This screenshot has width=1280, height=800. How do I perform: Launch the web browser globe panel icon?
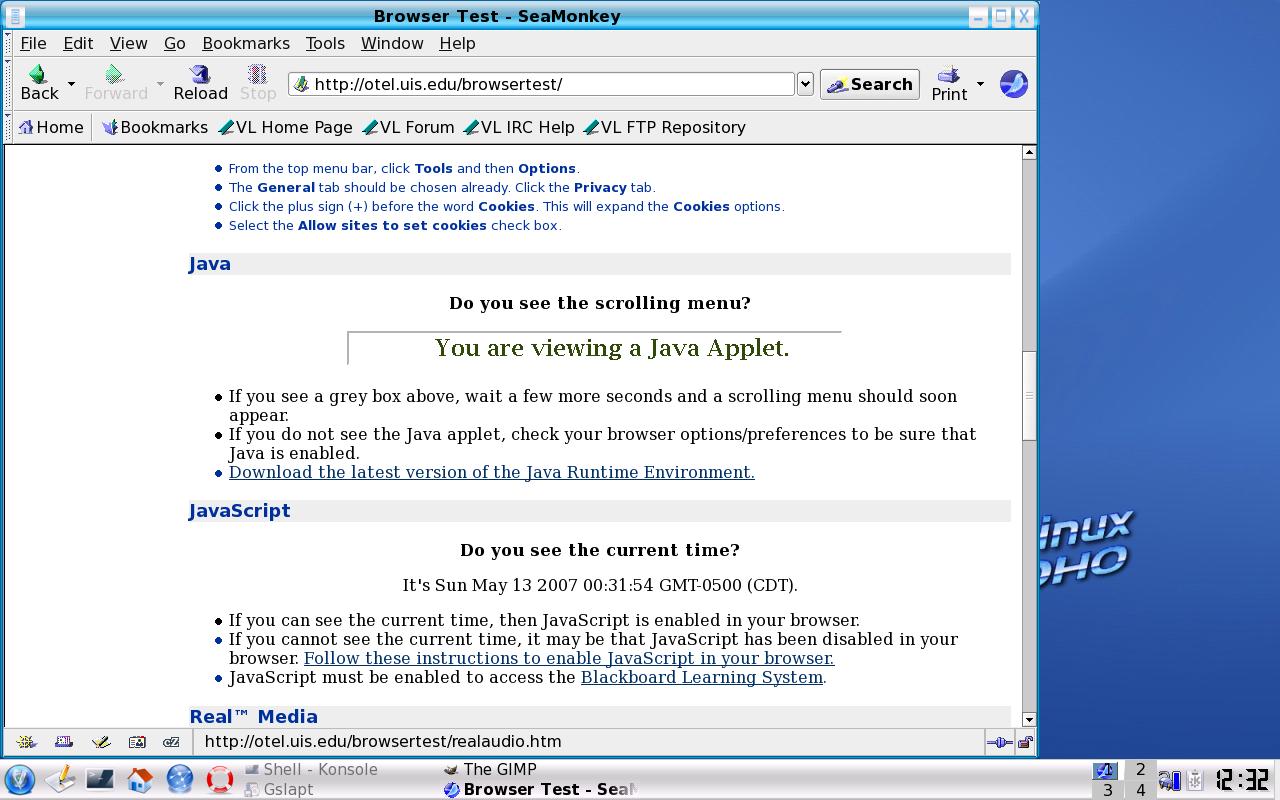[x=180, y=779]
